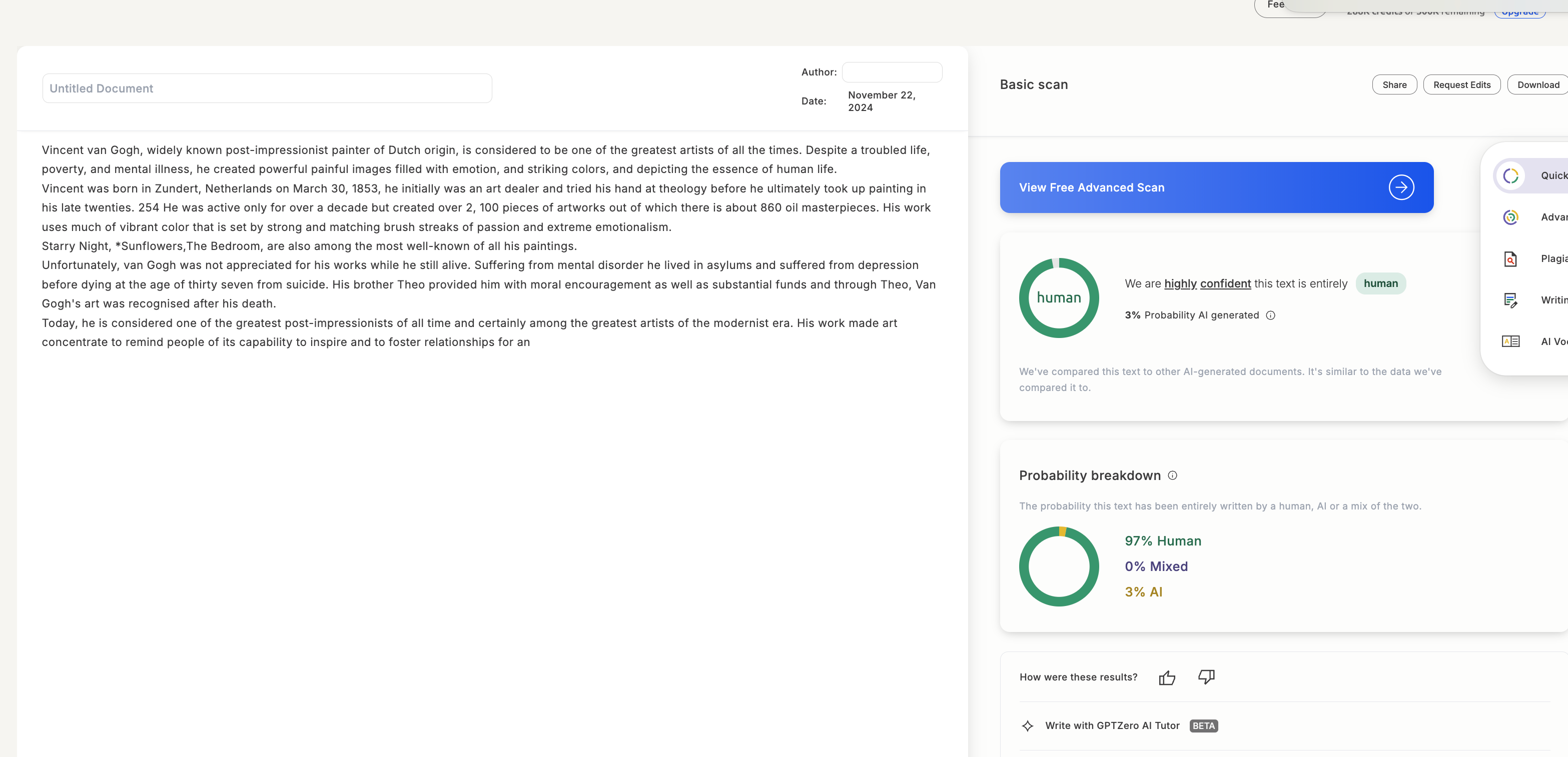Click the Untitled Document title field
The width and height of the screenshot is (1568, 757).
pos(267,88)
